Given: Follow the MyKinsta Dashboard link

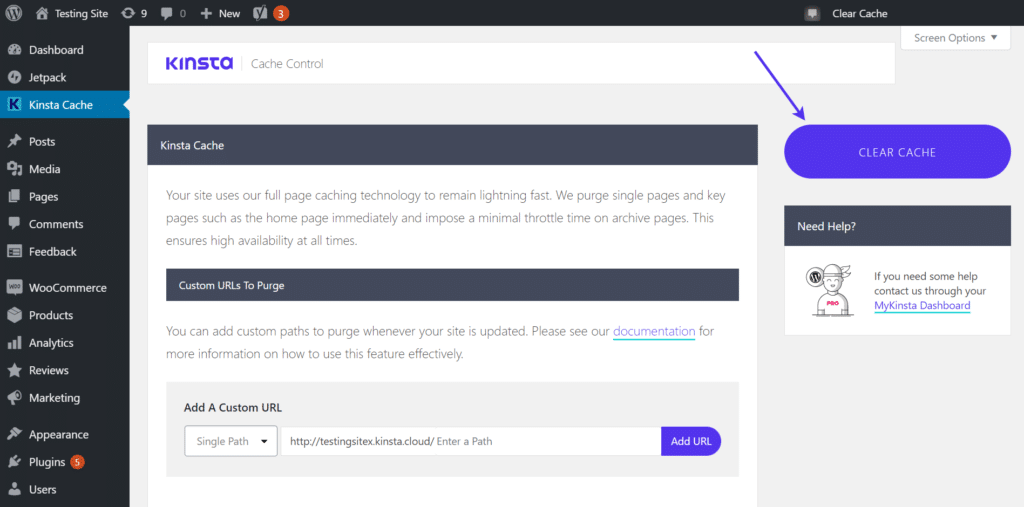Looking at the screenshot, I should [922, 306].
